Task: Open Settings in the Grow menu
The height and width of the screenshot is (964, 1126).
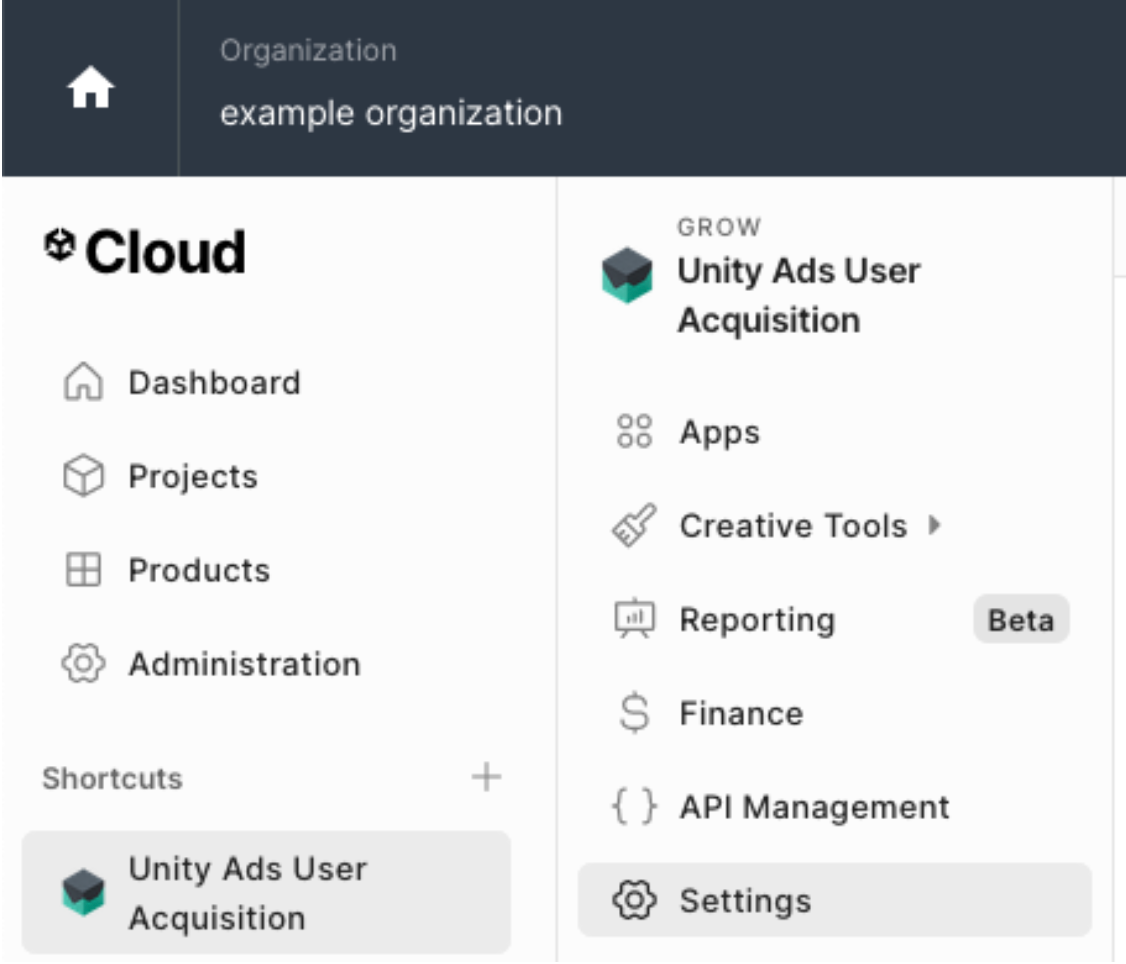Action: tap(834, 901)
